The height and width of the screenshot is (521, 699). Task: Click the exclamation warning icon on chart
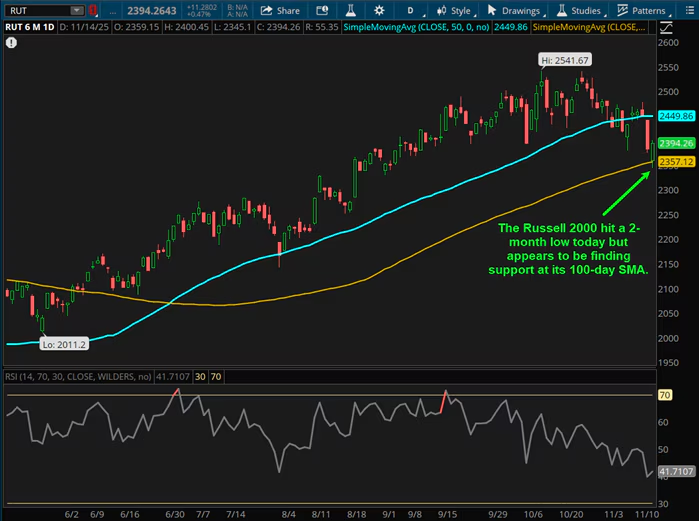(10, 44)
